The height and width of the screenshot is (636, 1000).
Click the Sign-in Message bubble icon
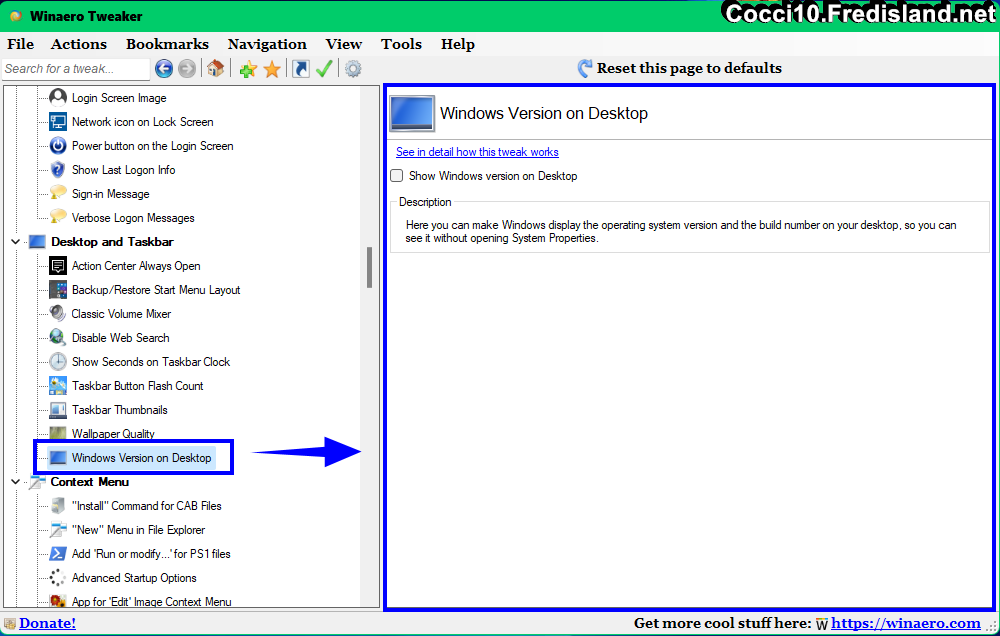(58, 193)
